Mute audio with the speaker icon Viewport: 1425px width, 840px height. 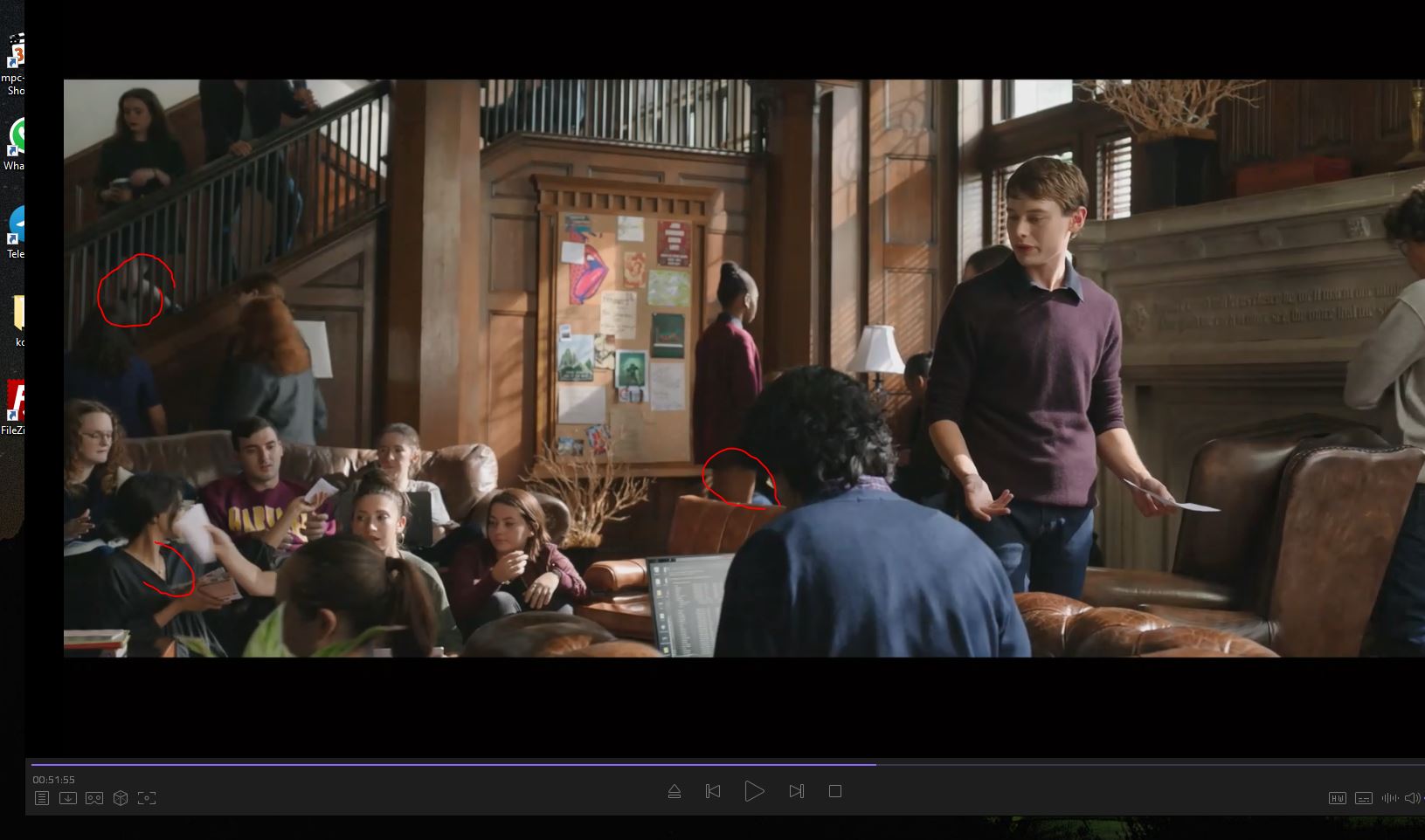(1412, 798)
